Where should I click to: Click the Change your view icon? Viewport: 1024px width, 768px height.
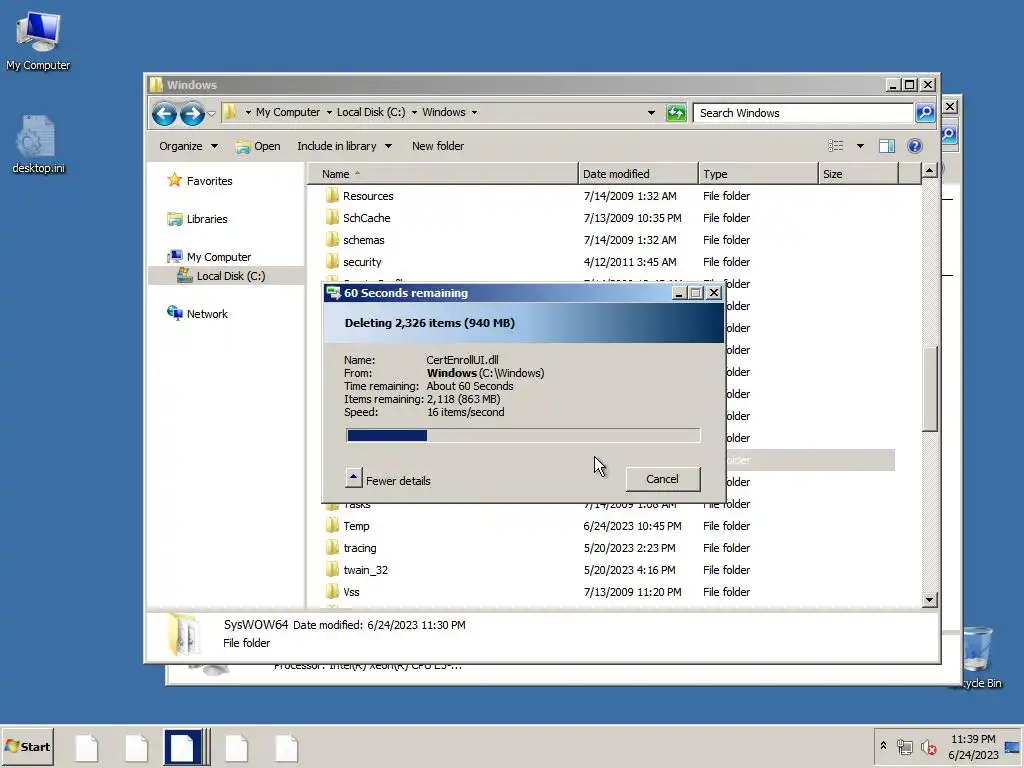835,146
